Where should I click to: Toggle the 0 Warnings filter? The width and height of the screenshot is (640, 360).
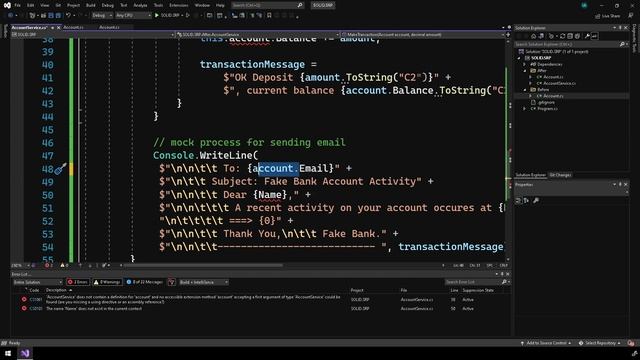107,282
